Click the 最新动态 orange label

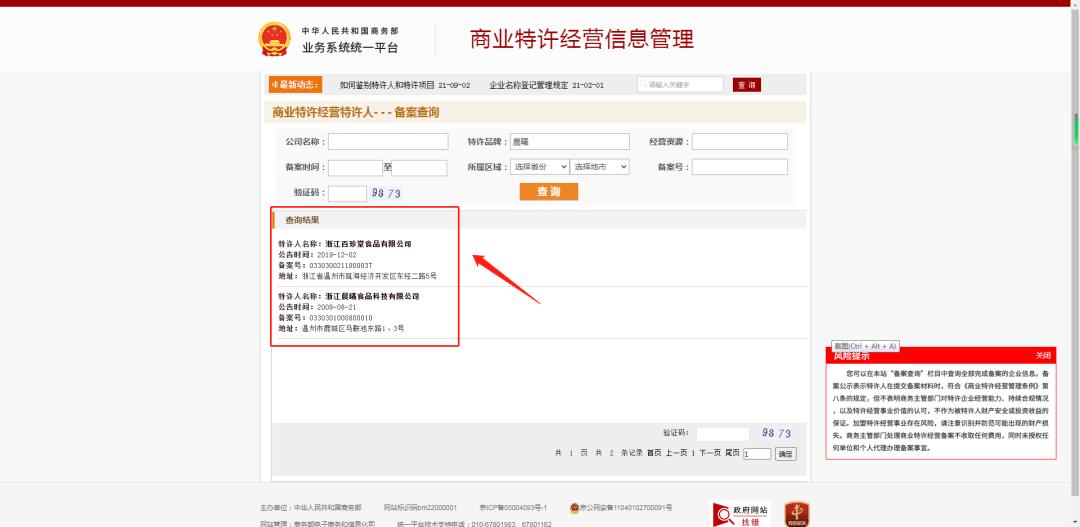point(295,85)
